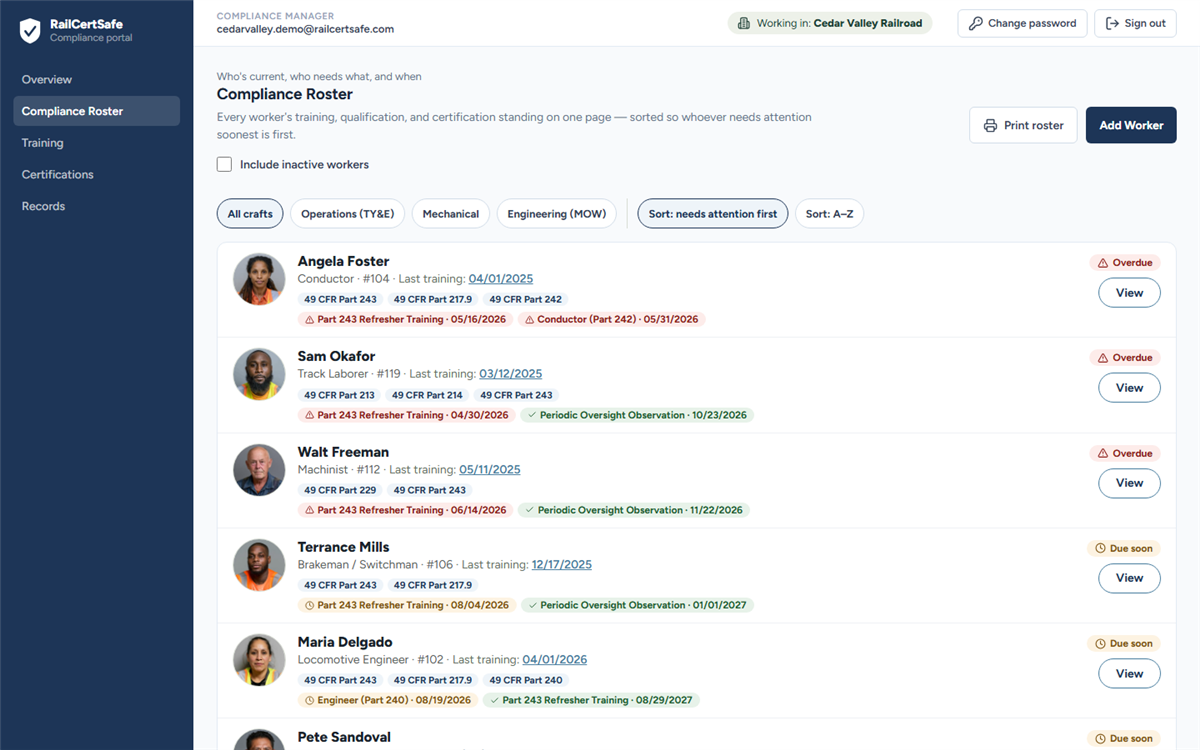Enable the Include inactive workers checkbox
Screen dimensions: 1200x750
coord(224,164)
